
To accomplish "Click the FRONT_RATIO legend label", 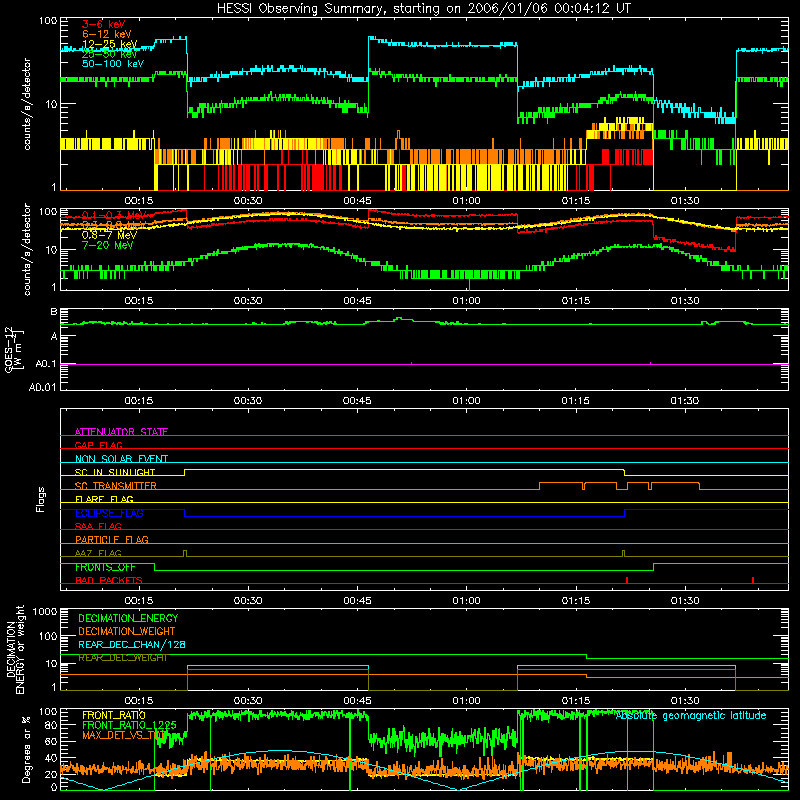I will 114,715.
